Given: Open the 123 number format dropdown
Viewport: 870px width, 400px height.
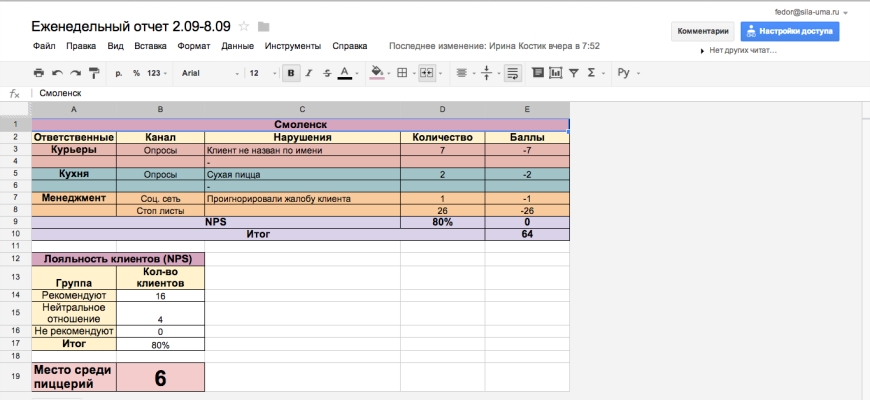Looking at the screenshot, I should tap(157, 73).
